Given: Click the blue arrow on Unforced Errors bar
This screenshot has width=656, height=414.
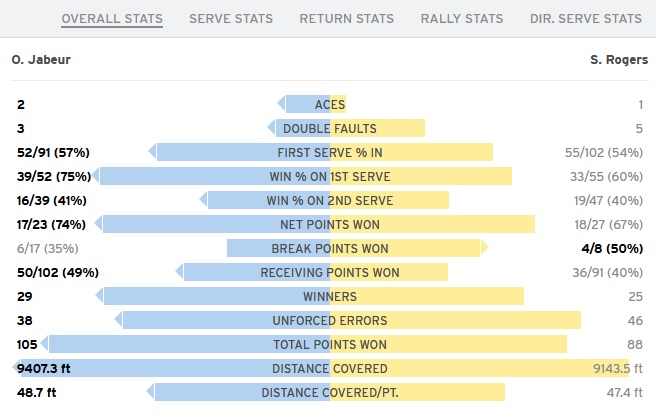Looking at the screenshot, I should (118, 320).
